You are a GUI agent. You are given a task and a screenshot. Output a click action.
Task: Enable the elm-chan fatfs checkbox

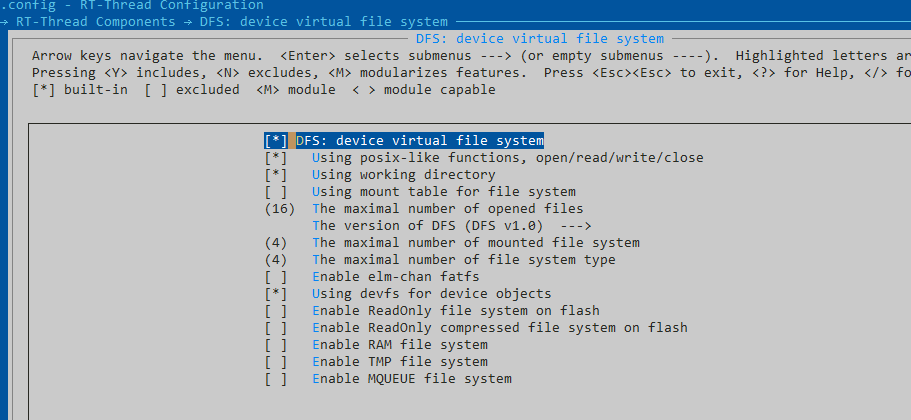276,277
